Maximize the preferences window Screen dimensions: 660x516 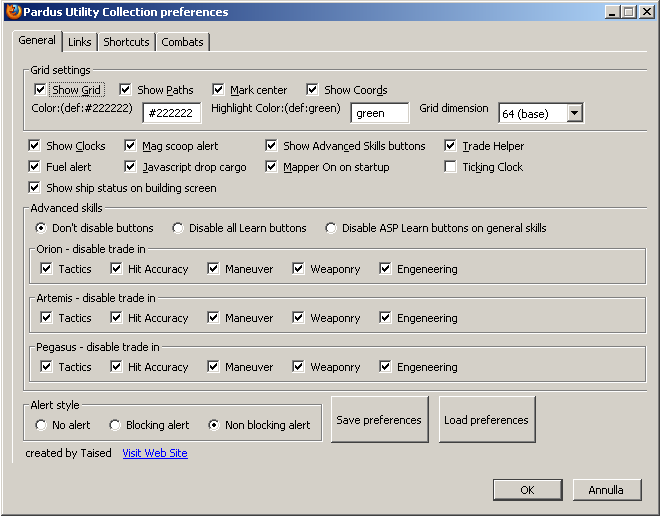[628, 12]
